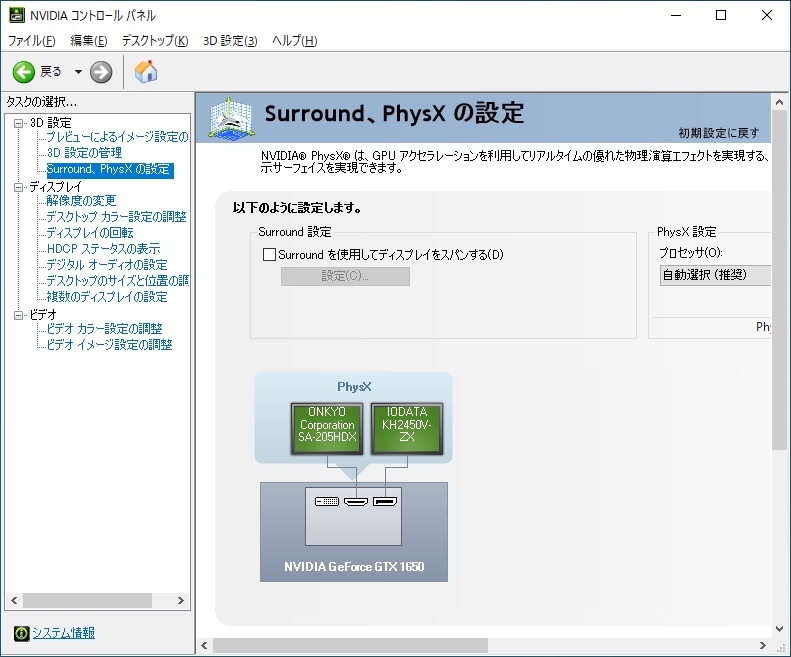Open プレビューによるイメージ設定 tree item
The height and width of the screenshot is (657, 791).
click(x=117, y=137)
